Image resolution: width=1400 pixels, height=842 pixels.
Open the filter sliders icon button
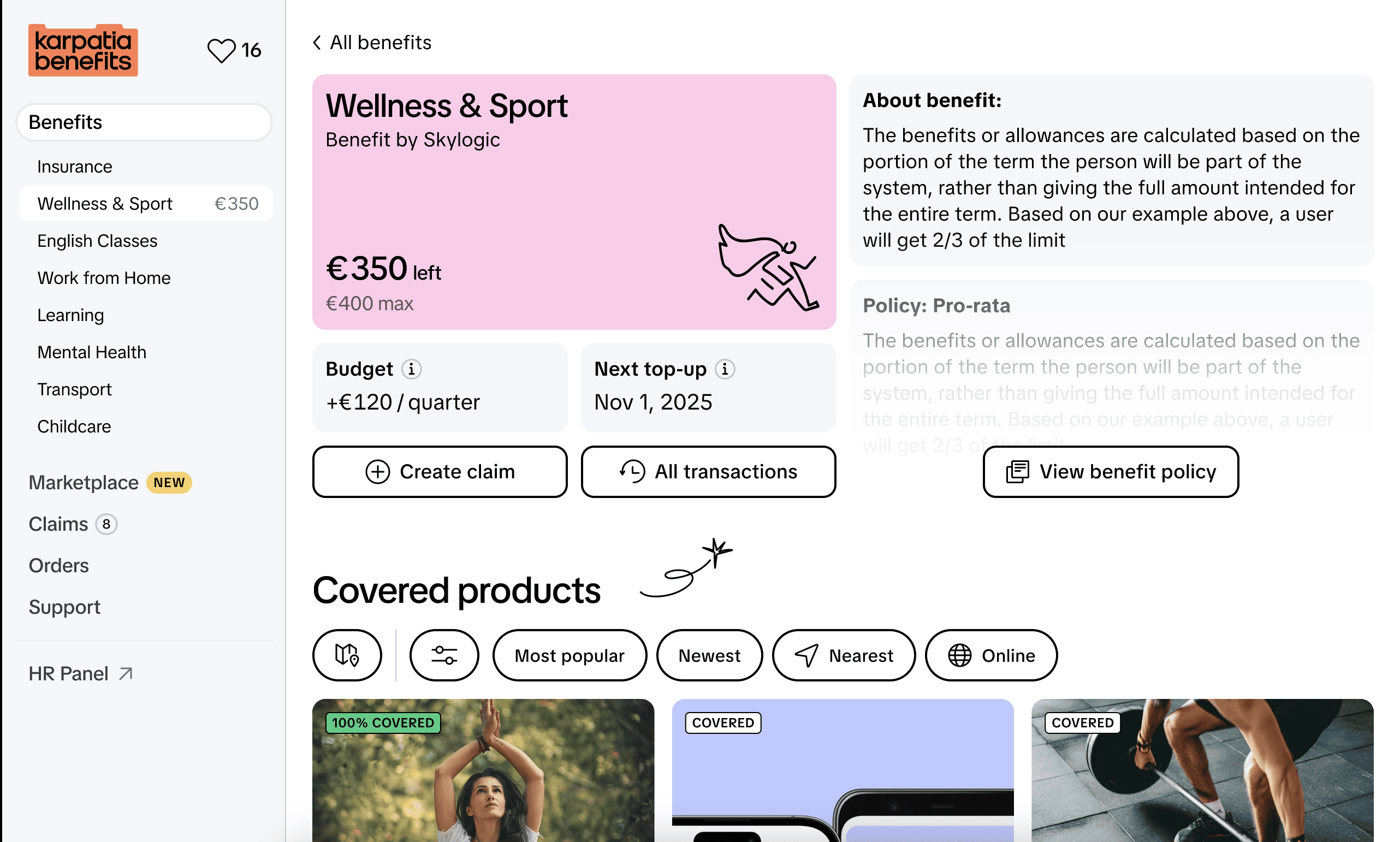[x=444, y=655]
